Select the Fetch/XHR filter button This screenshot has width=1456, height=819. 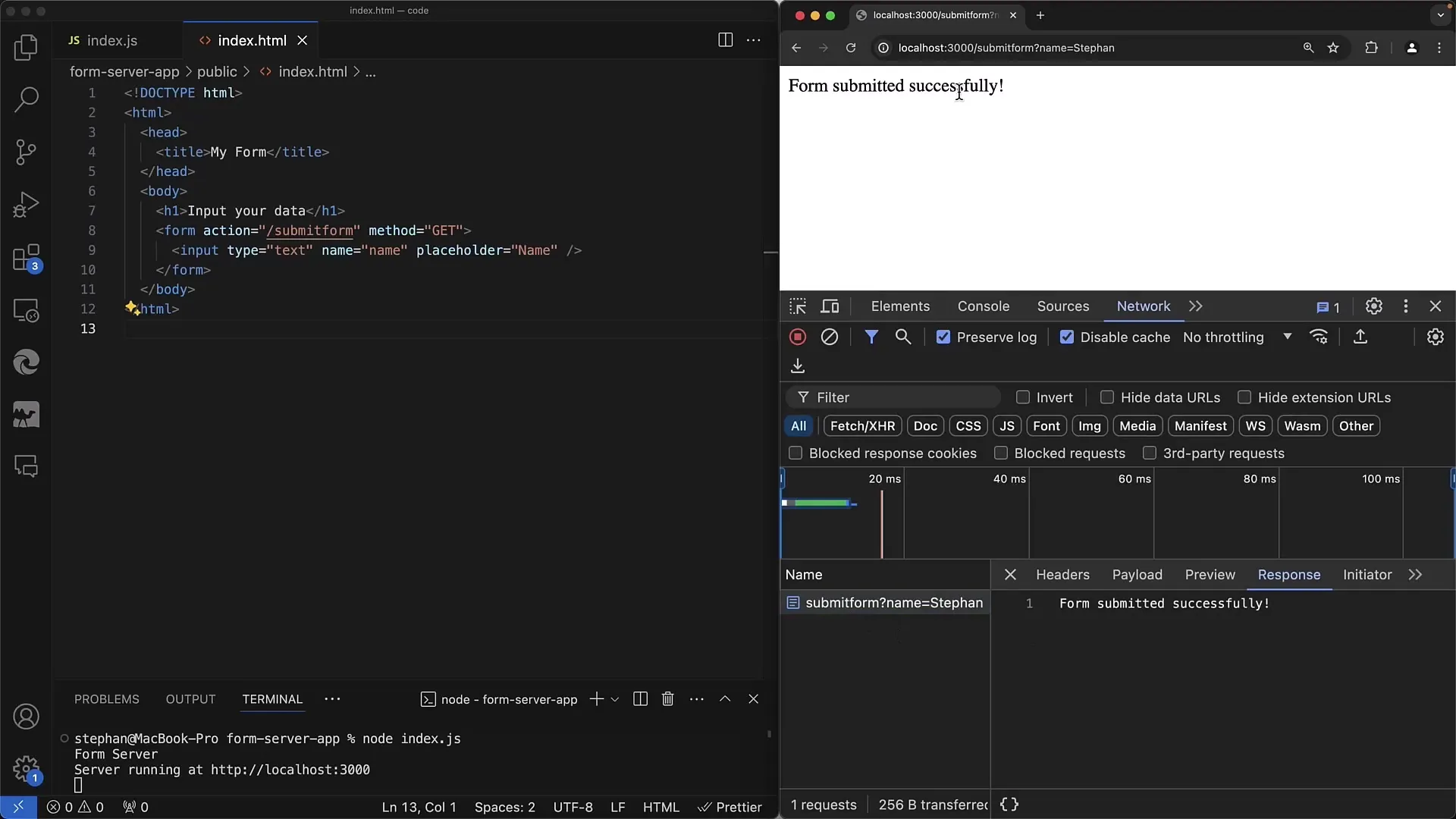pos(862,426)
